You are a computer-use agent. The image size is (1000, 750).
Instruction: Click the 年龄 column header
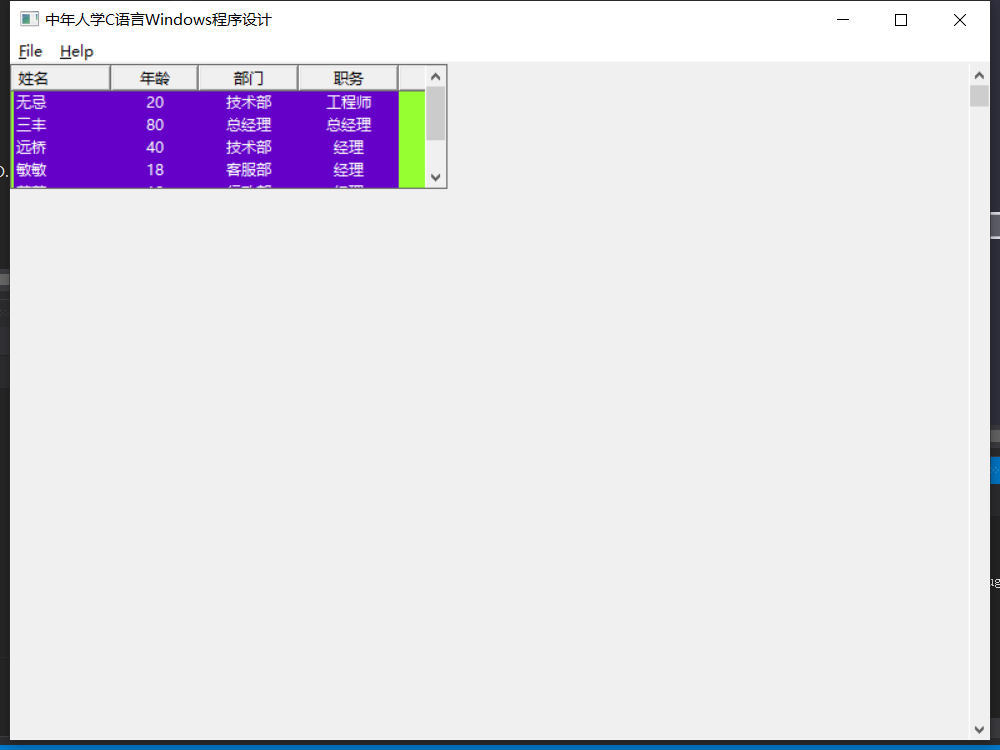click(x=154, y=78)
